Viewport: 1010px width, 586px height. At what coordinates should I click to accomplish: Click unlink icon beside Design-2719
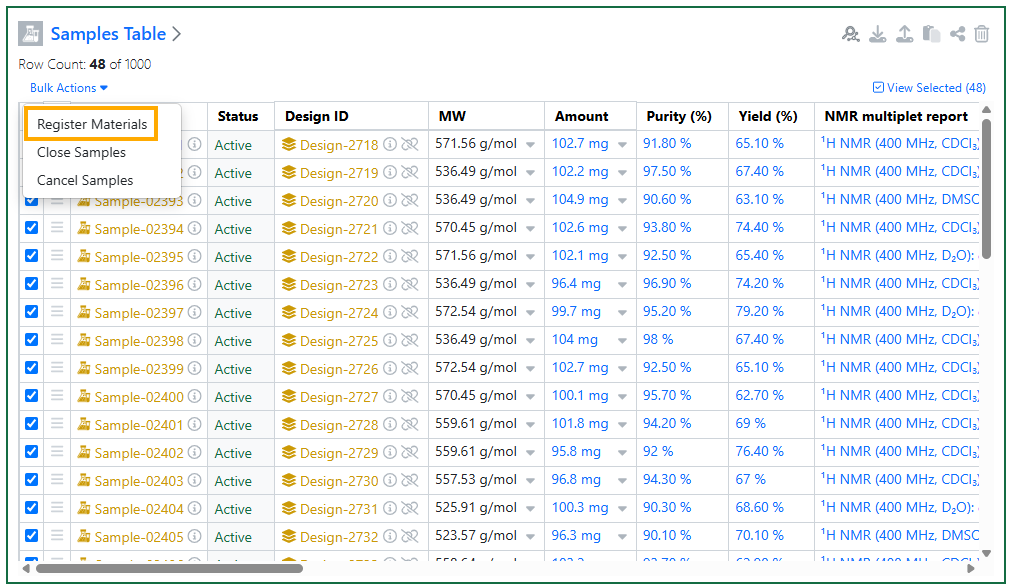(410, 173)
